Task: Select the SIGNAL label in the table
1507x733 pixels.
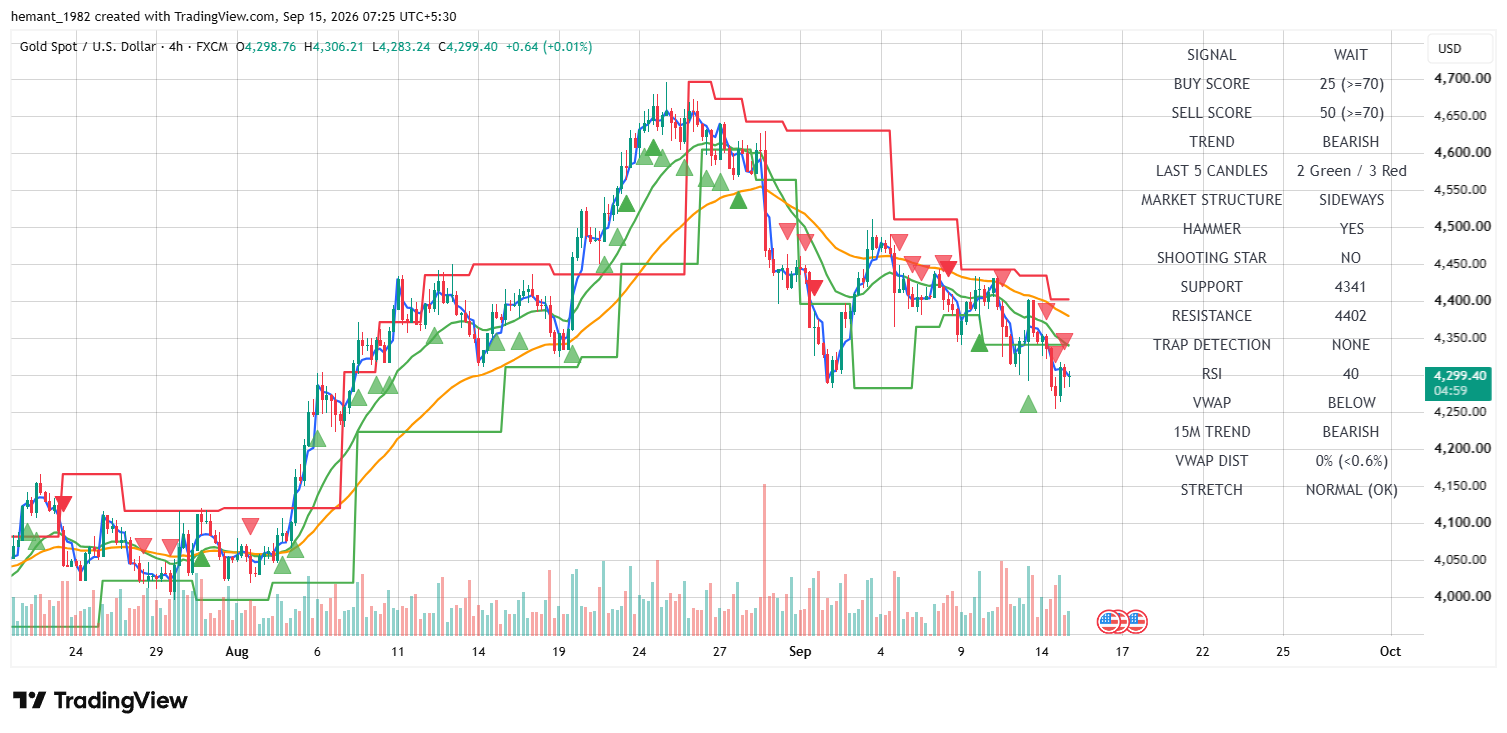Action: point(1211,55)
